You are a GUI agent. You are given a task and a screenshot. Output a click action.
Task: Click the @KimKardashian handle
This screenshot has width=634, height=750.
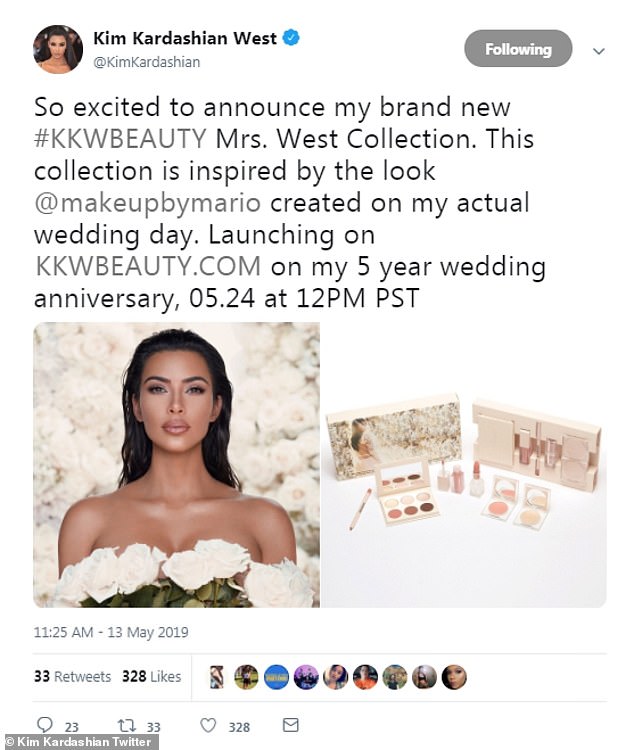point(147,62)
